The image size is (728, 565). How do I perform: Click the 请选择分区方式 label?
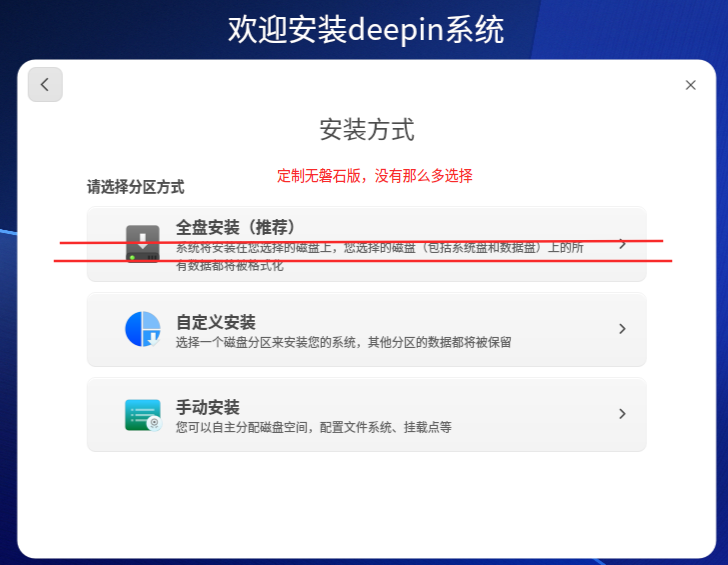[x=136, y=187]
